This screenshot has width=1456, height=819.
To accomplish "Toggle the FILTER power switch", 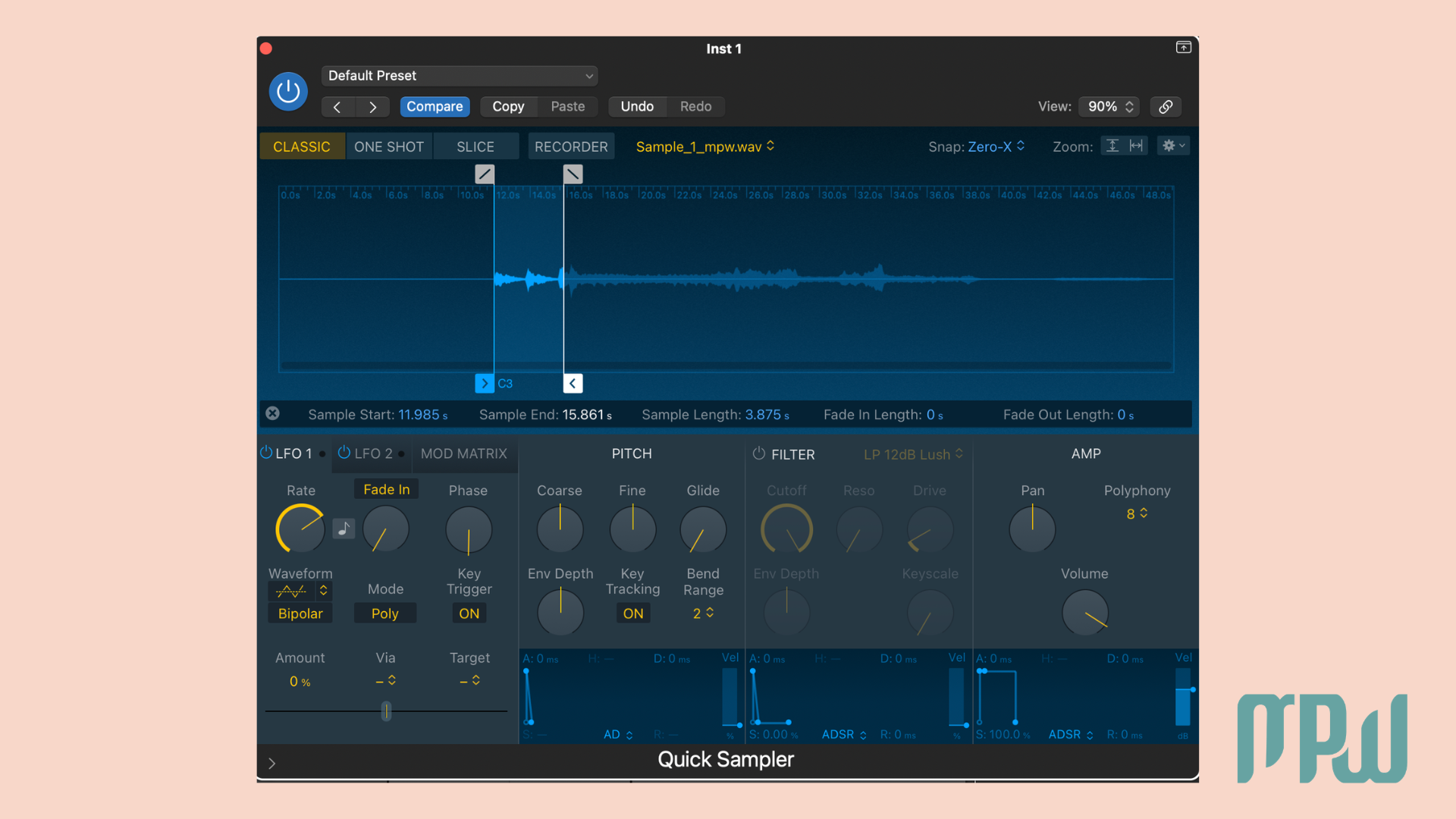I will click(758, 453).
